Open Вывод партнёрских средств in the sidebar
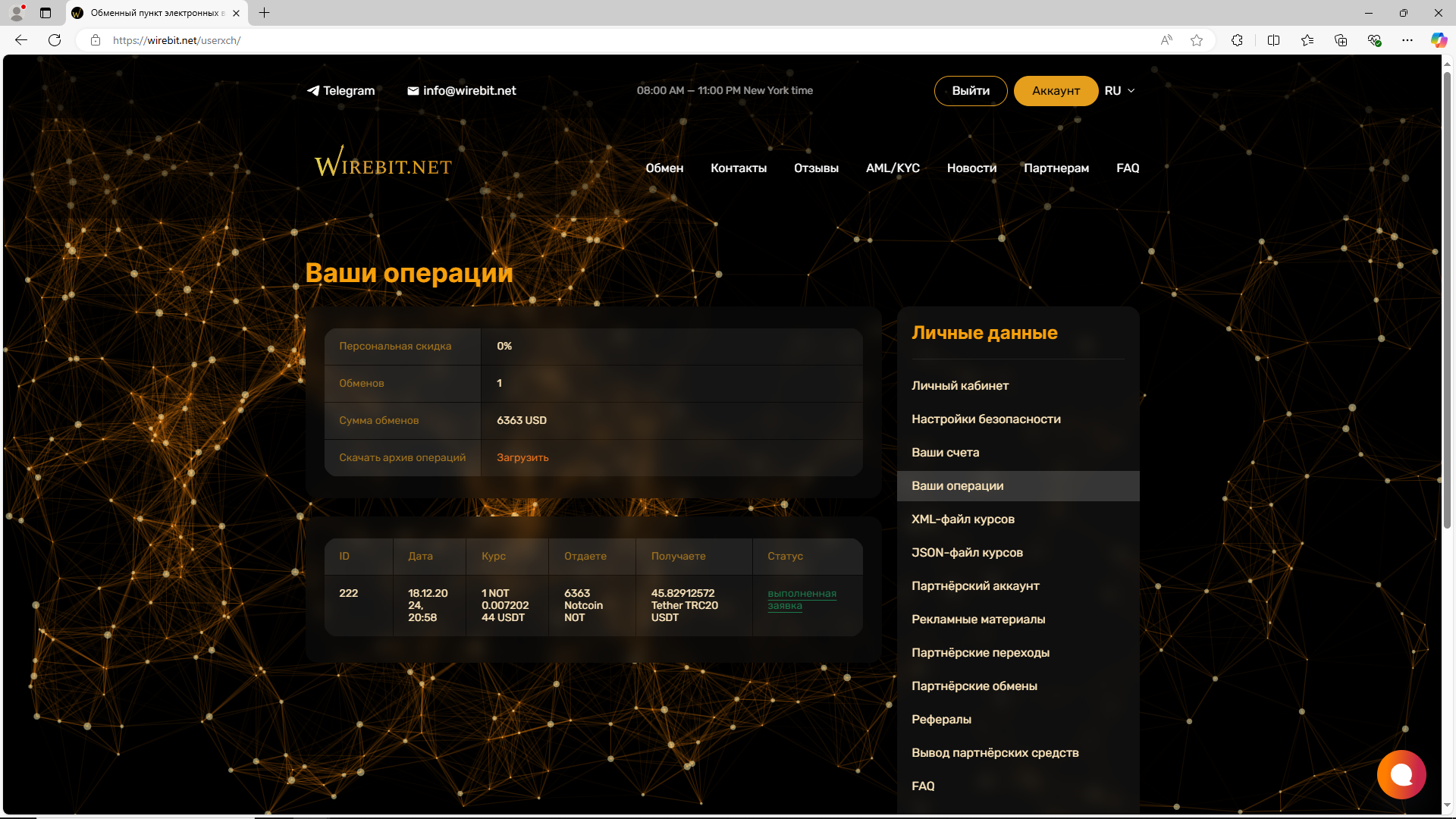 click(x=995, y=753)
